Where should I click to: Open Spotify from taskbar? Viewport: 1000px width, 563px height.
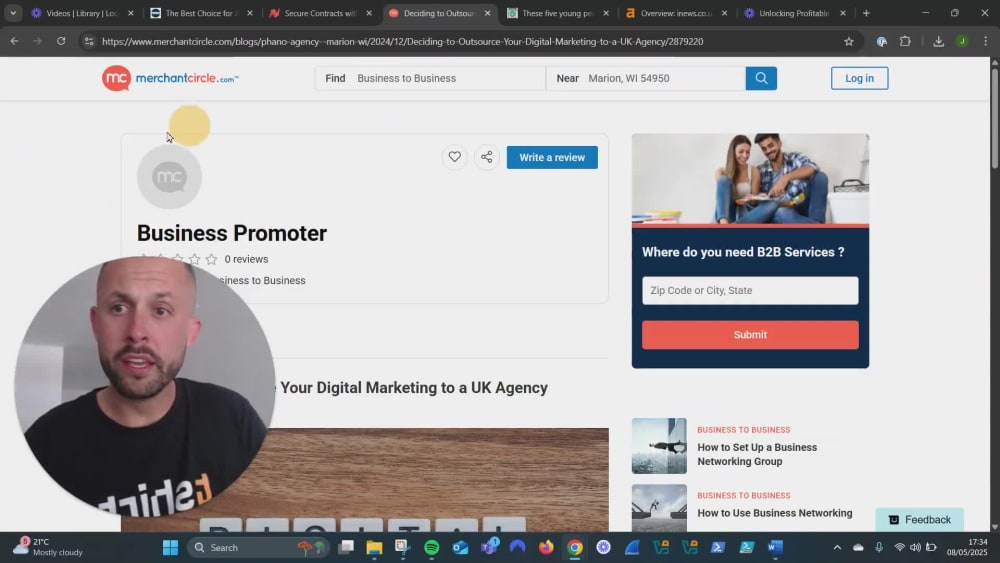pyautogui.click(x=432, y=547)
